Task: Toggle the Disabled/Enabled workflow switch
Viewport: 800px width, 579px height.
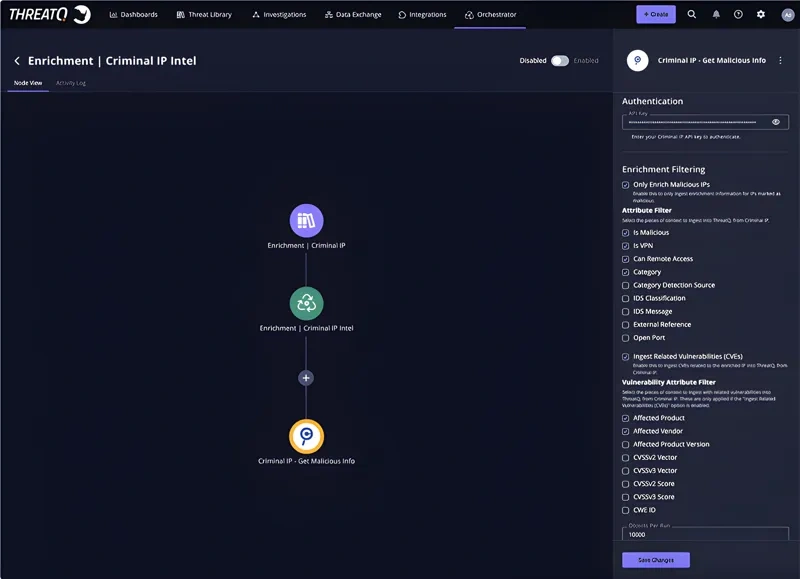Action: (x=560, y=61)
